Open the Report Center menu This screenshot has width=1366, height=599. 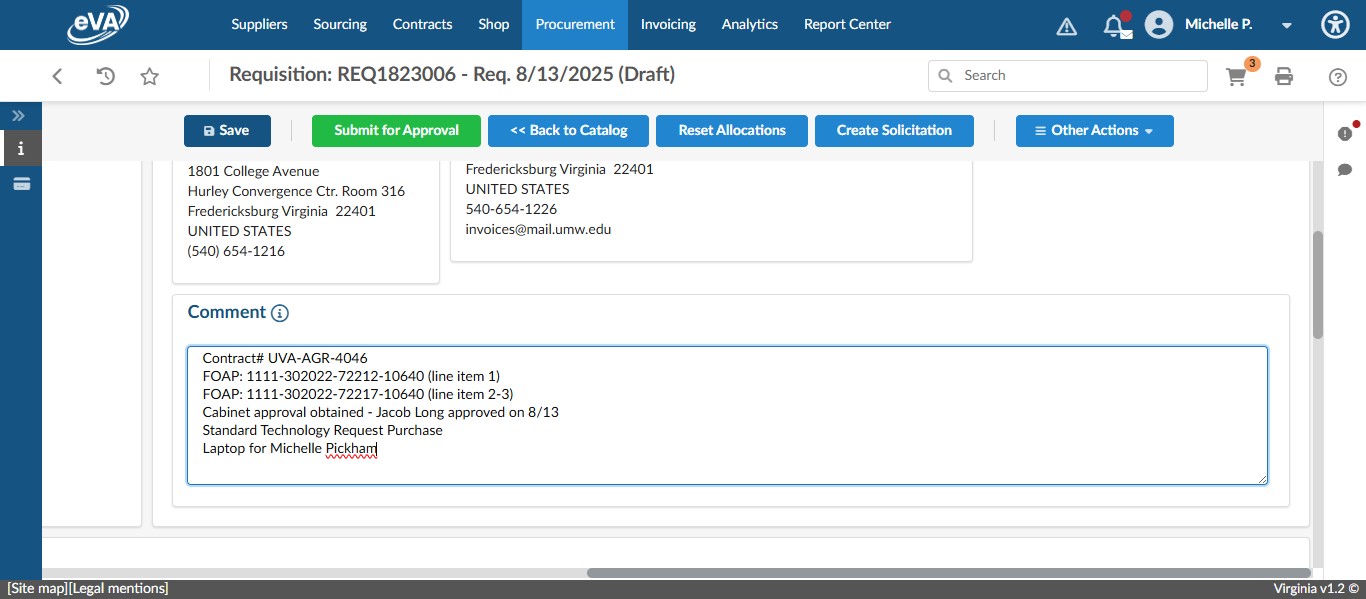point(846,24)
